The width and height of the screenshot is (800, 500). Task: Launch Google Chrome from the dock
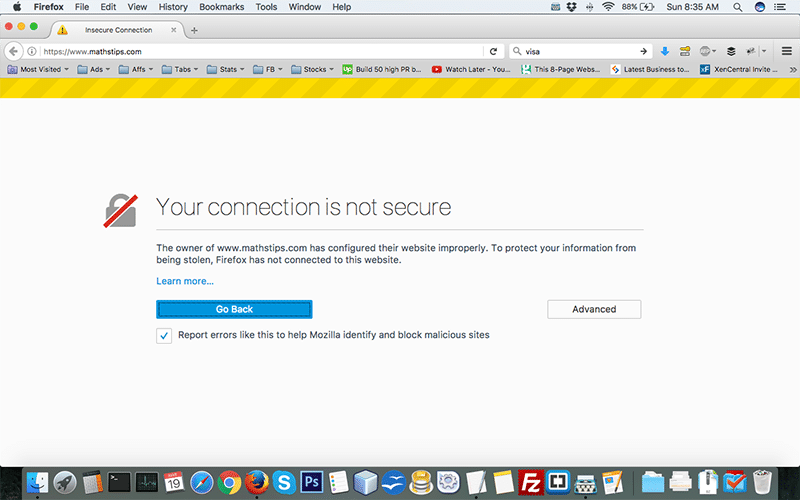tap(230, 482)
